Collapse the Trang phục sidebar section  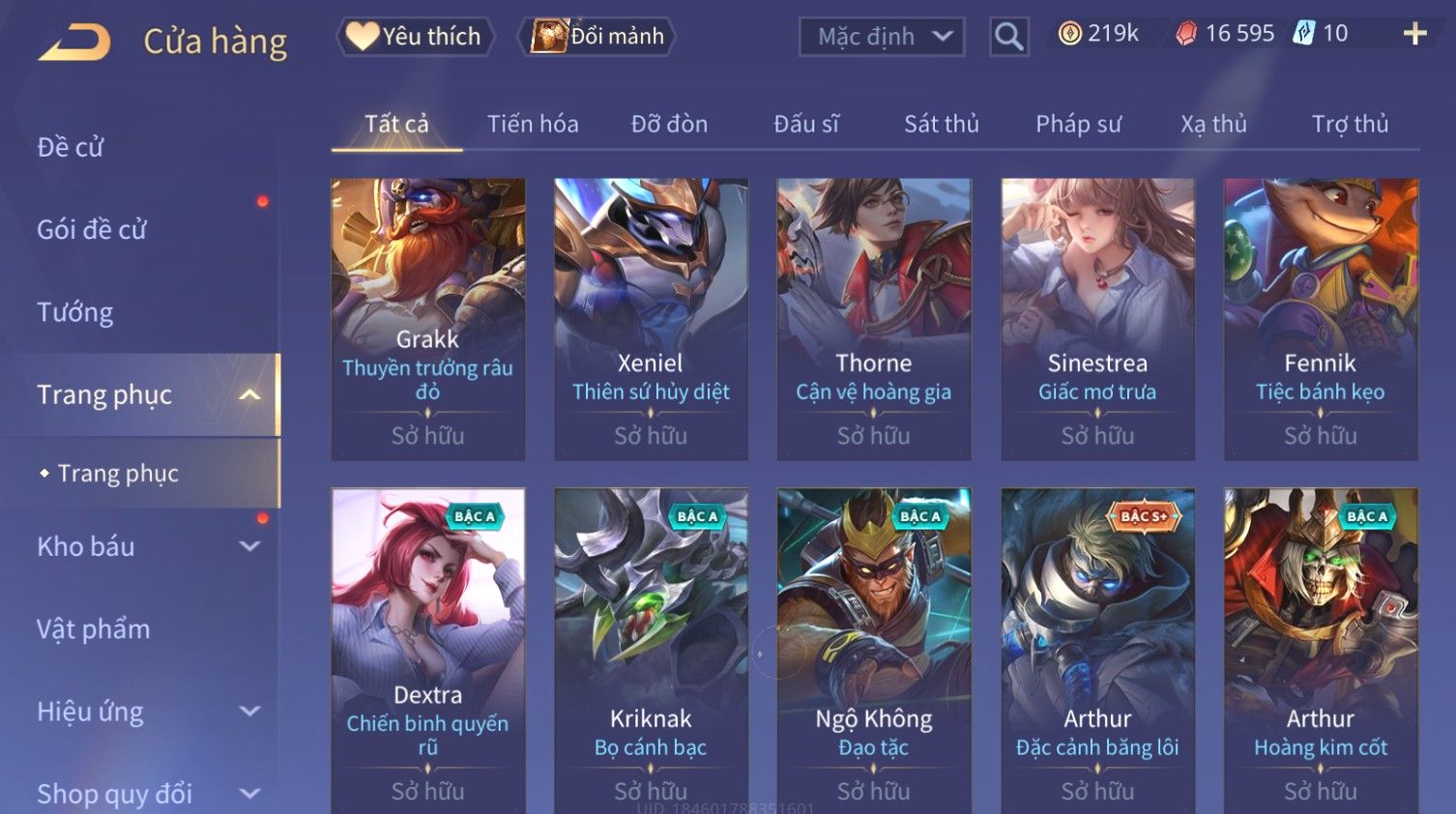pyautogui.click(x=249, y=394)
